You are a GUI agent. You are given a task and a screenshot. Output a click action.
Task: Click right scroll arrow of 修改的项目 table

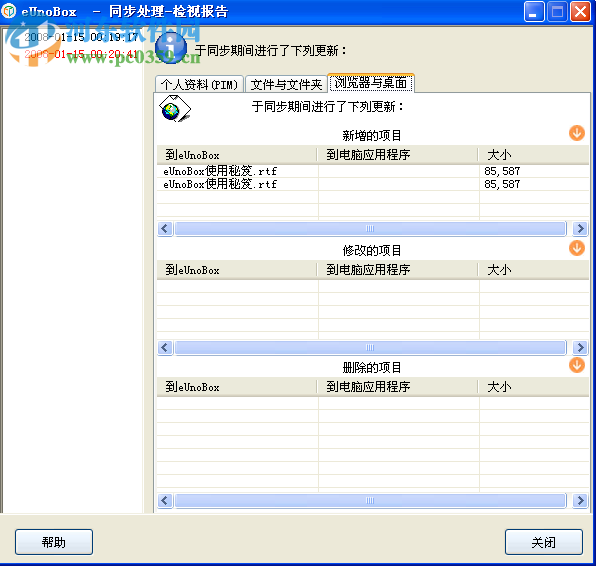[x=580, y=347]
